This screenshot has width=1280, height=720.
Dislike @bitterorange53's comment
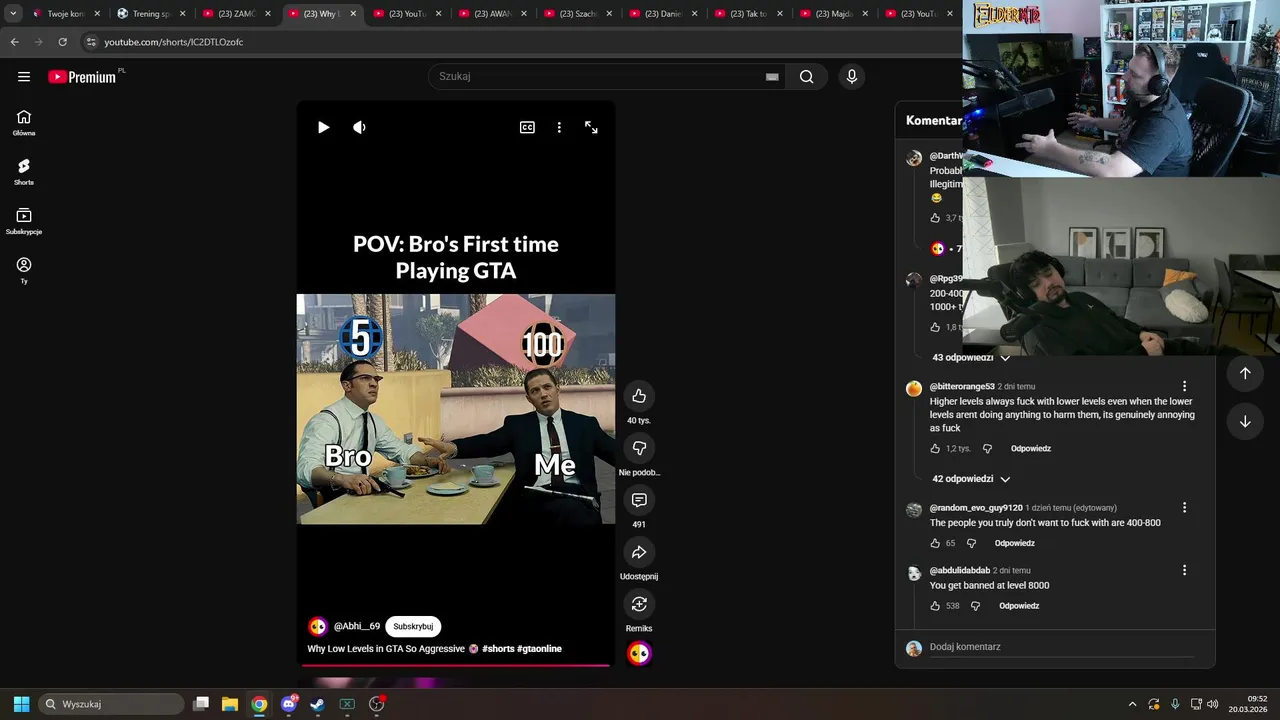point(987,449)
